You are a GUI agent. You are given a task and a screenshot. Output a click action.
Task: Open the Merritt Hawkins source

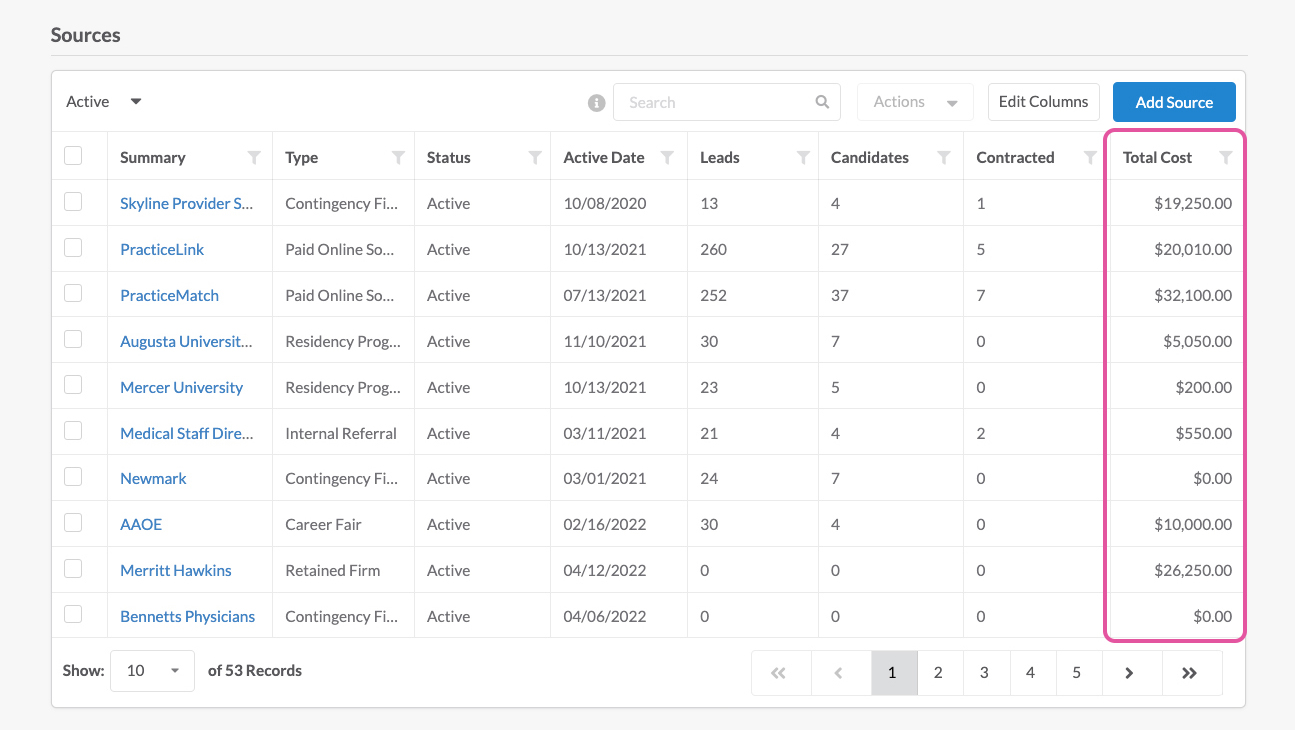pos(176,570)
